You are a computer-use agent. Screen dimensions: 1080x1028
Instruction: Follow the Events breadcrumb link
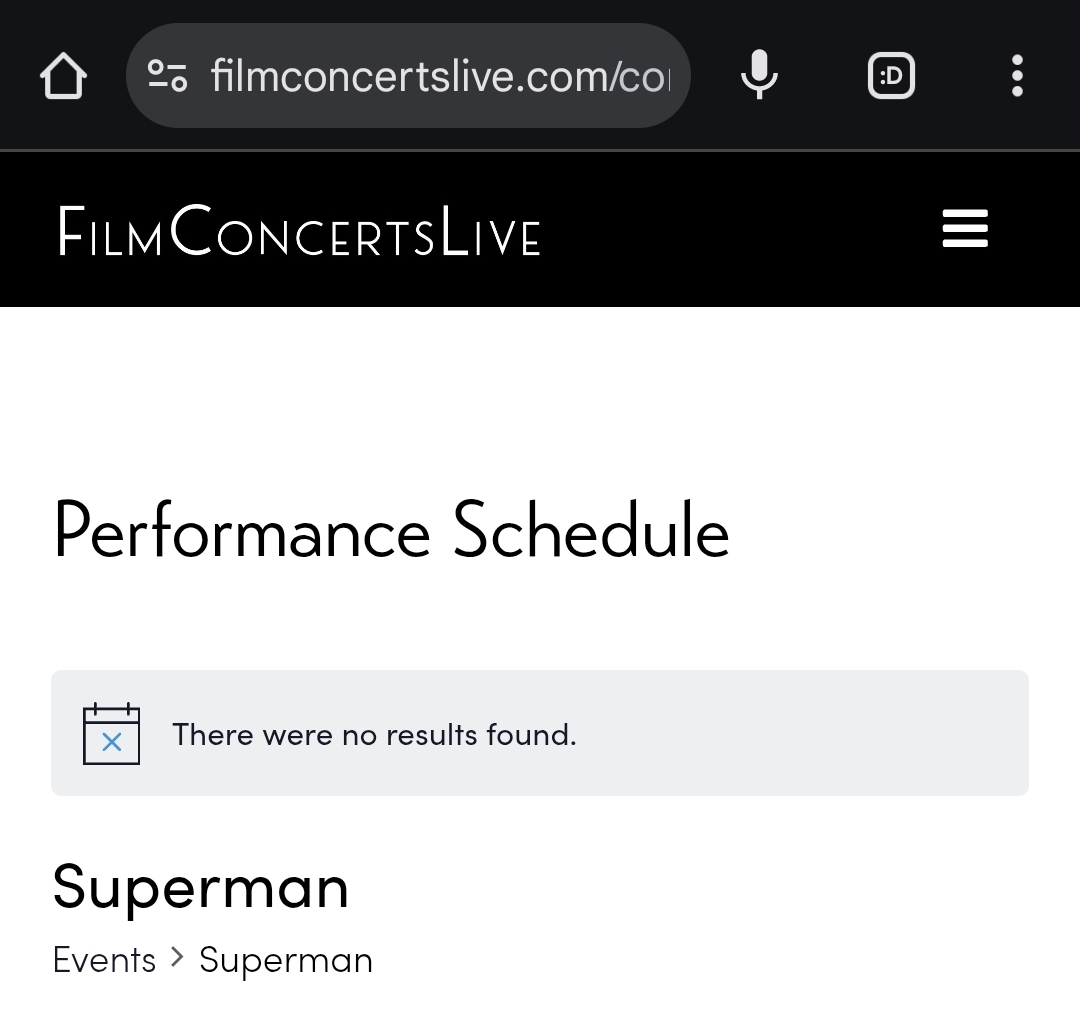coord(105,960)
